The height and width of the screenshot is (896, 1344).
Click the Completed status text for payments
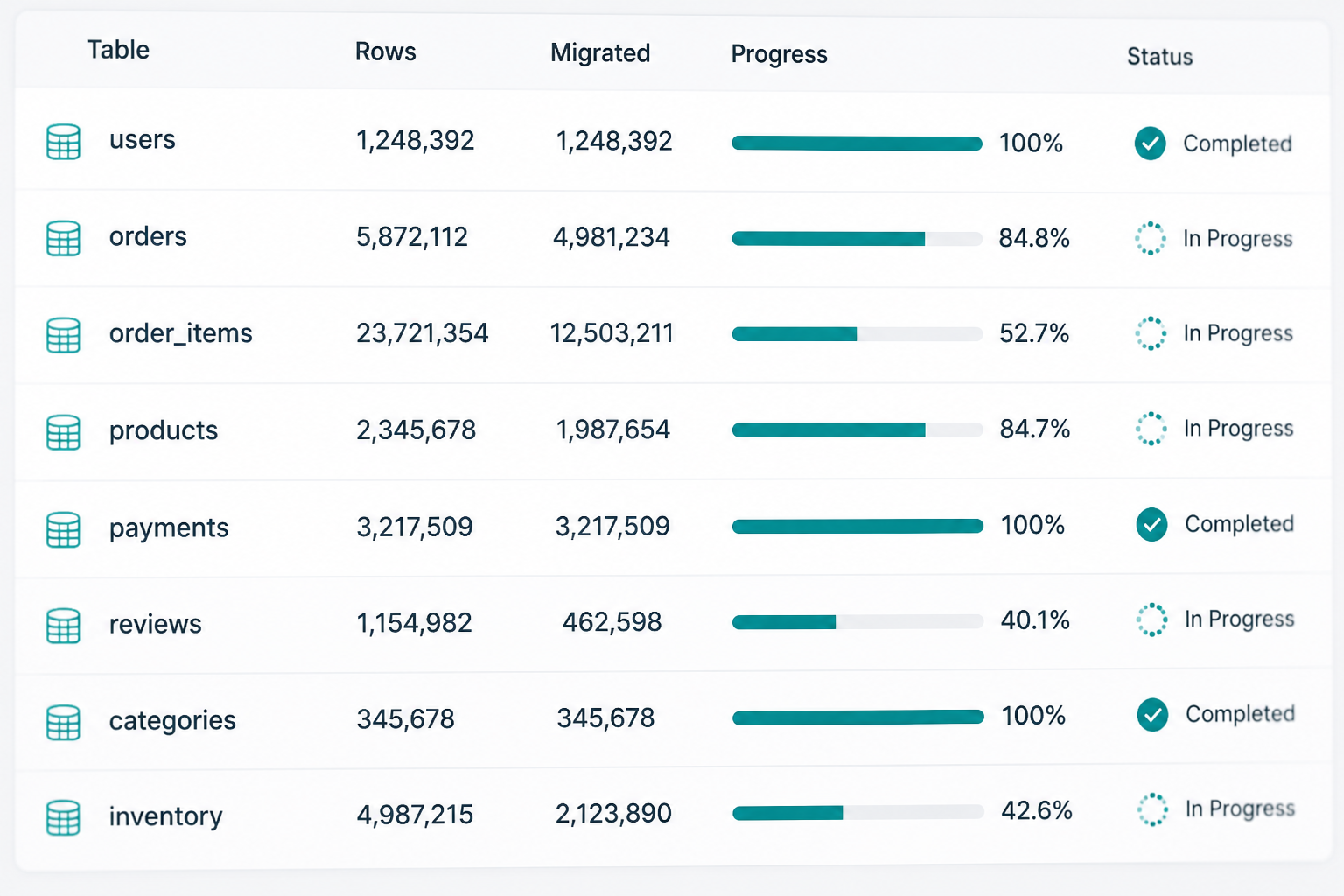click(1239, 524)
